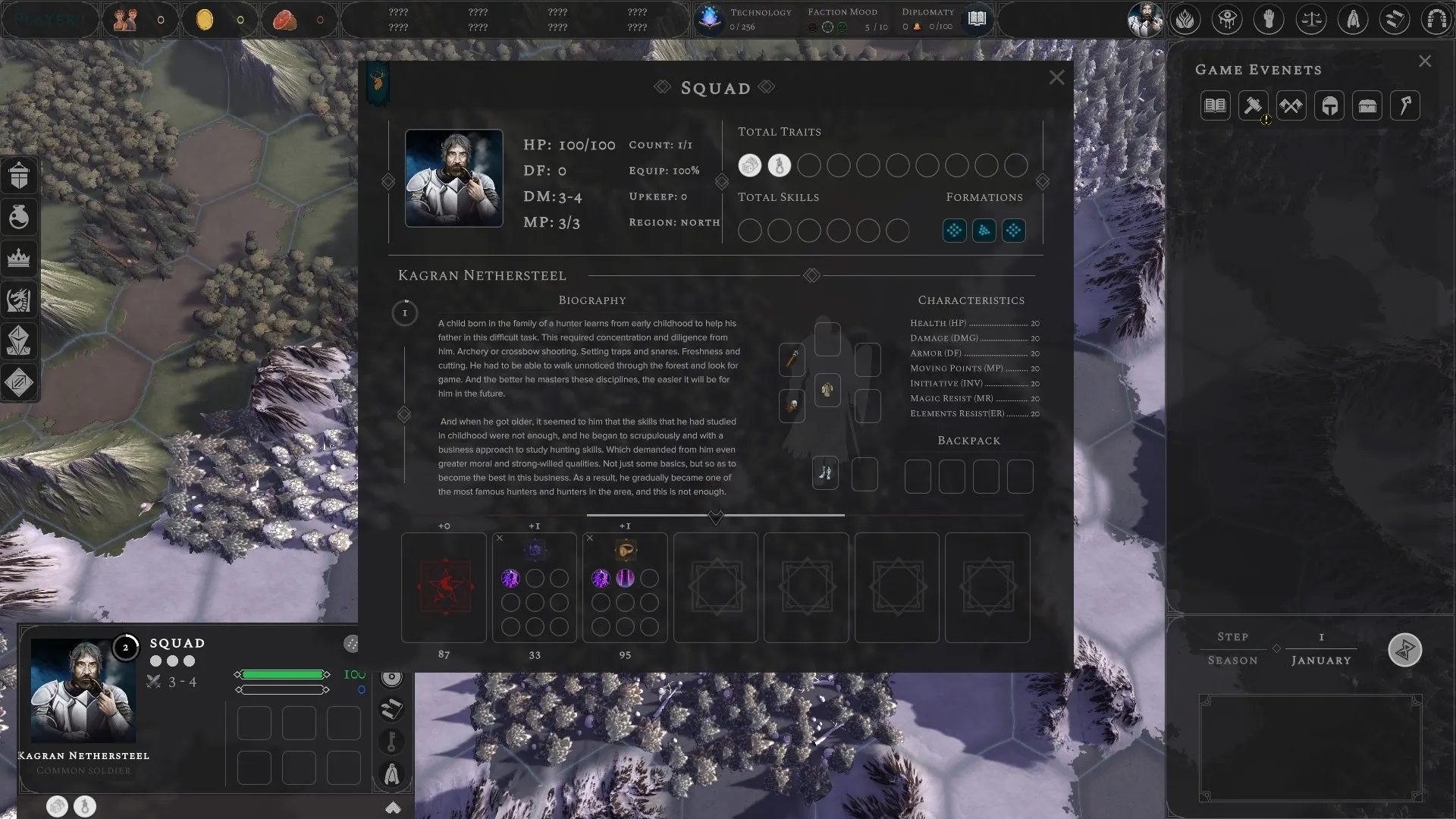Screen dimensions: 1456x819
Task: Close the Game Evenets panel
Action: coord(1425,61)
